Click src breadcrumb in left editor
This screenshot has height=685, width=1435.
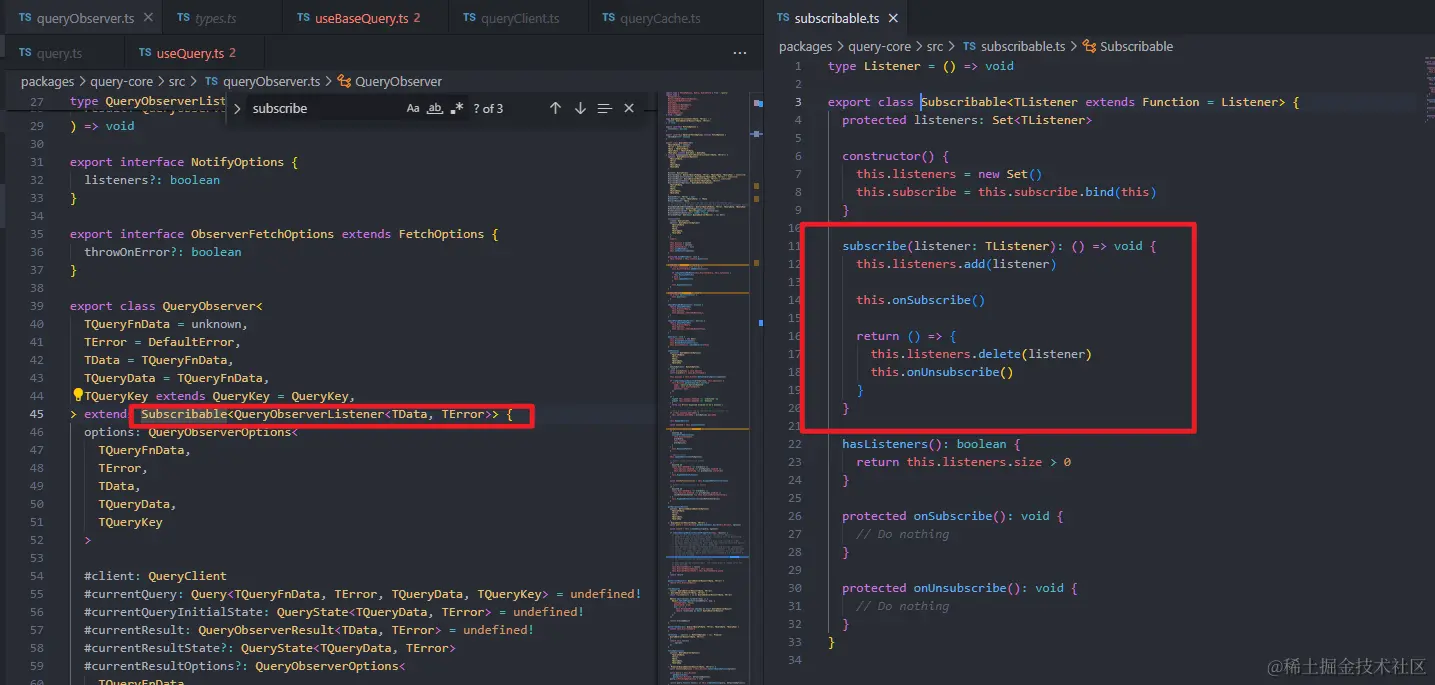pos(176,82)
